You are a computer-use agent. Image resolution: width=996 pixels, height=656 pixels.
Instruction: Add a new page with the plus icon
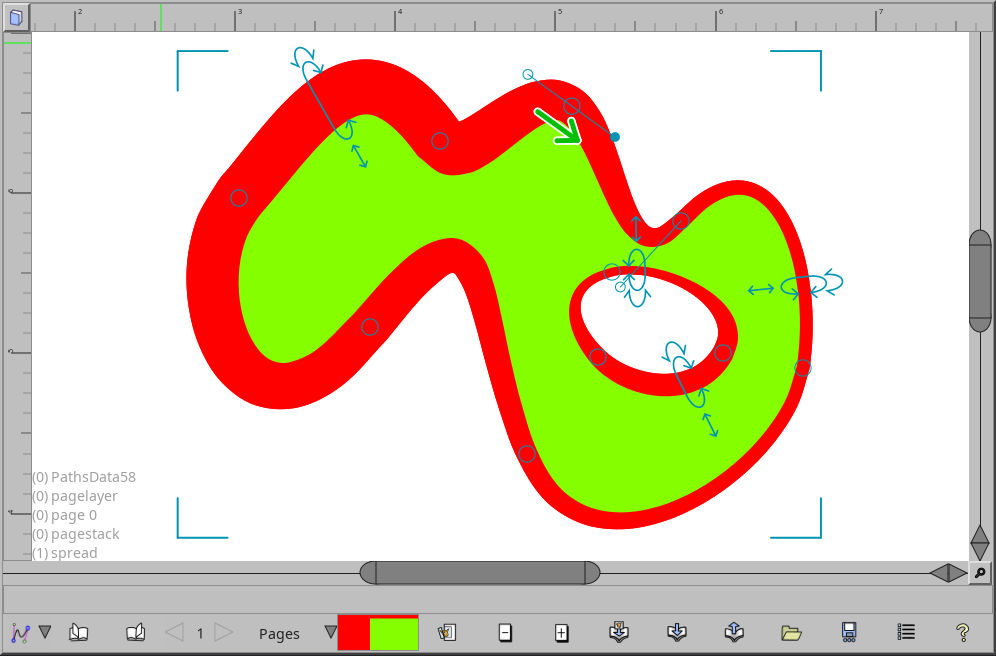pyautogui.click(x=561, y=632)
